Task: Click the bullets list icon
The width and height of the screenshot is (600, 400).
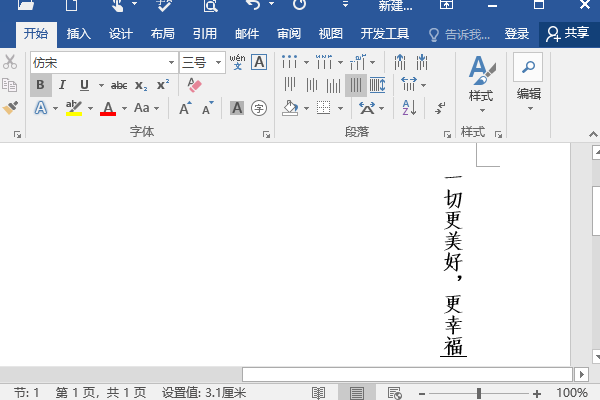Action: point(290,62)
